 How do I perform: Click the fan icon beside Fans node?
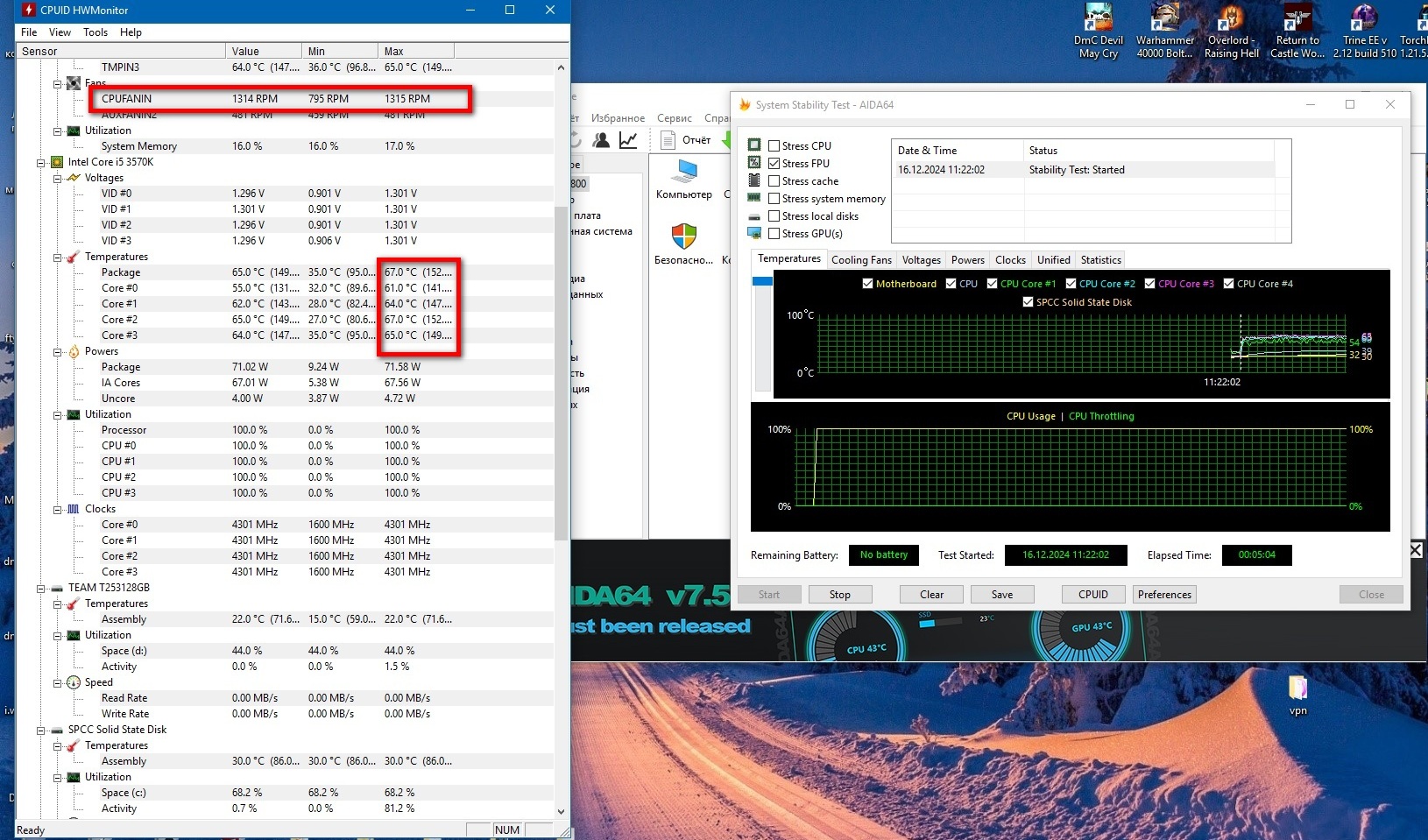coord(74,83)
